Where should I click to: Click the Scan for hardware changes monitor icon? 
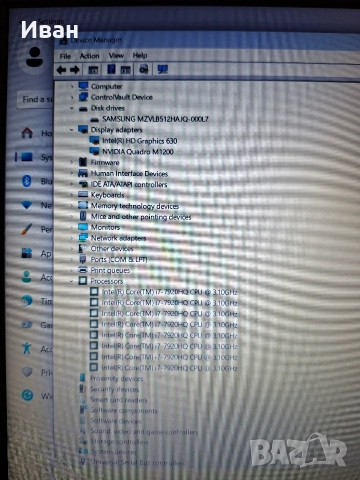click(162, 69)
